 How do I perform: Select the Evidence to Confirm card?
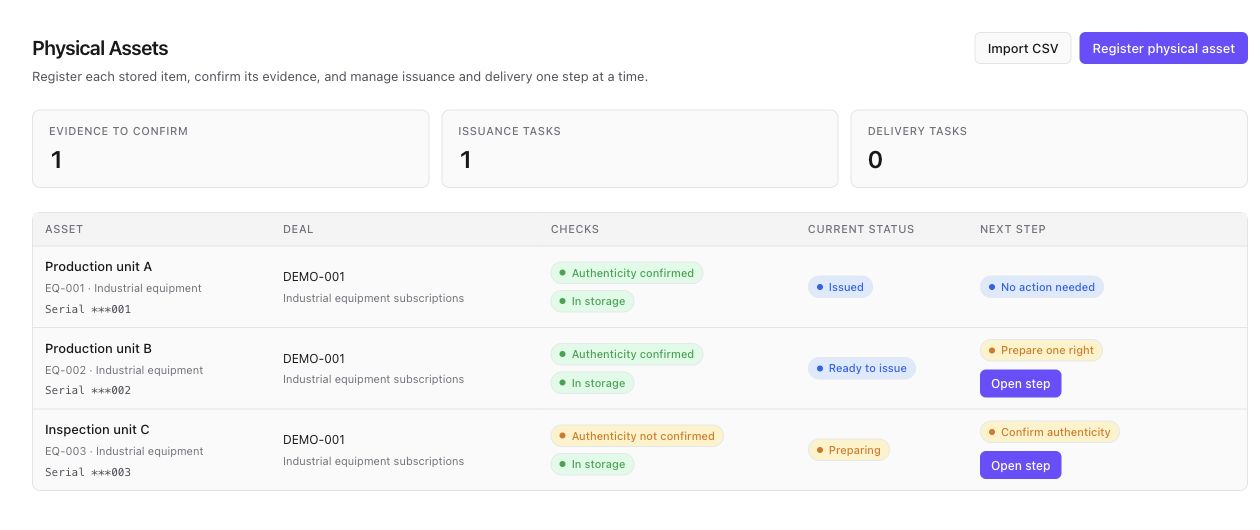(x=231, y=149)
